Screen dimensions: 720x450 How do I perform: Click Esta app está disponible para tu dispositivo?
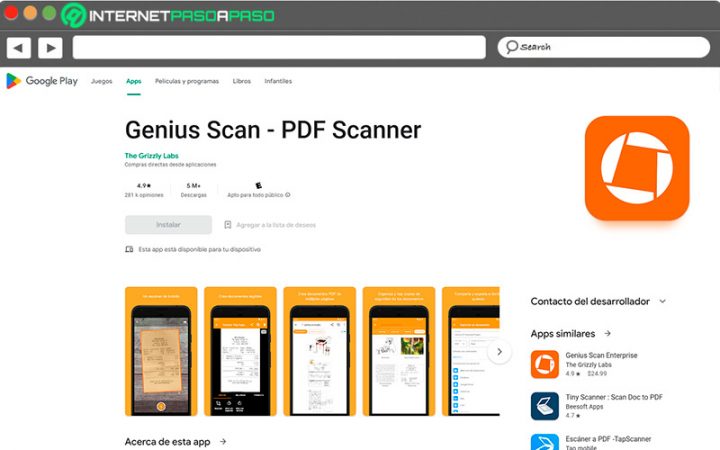pos(200,249)
